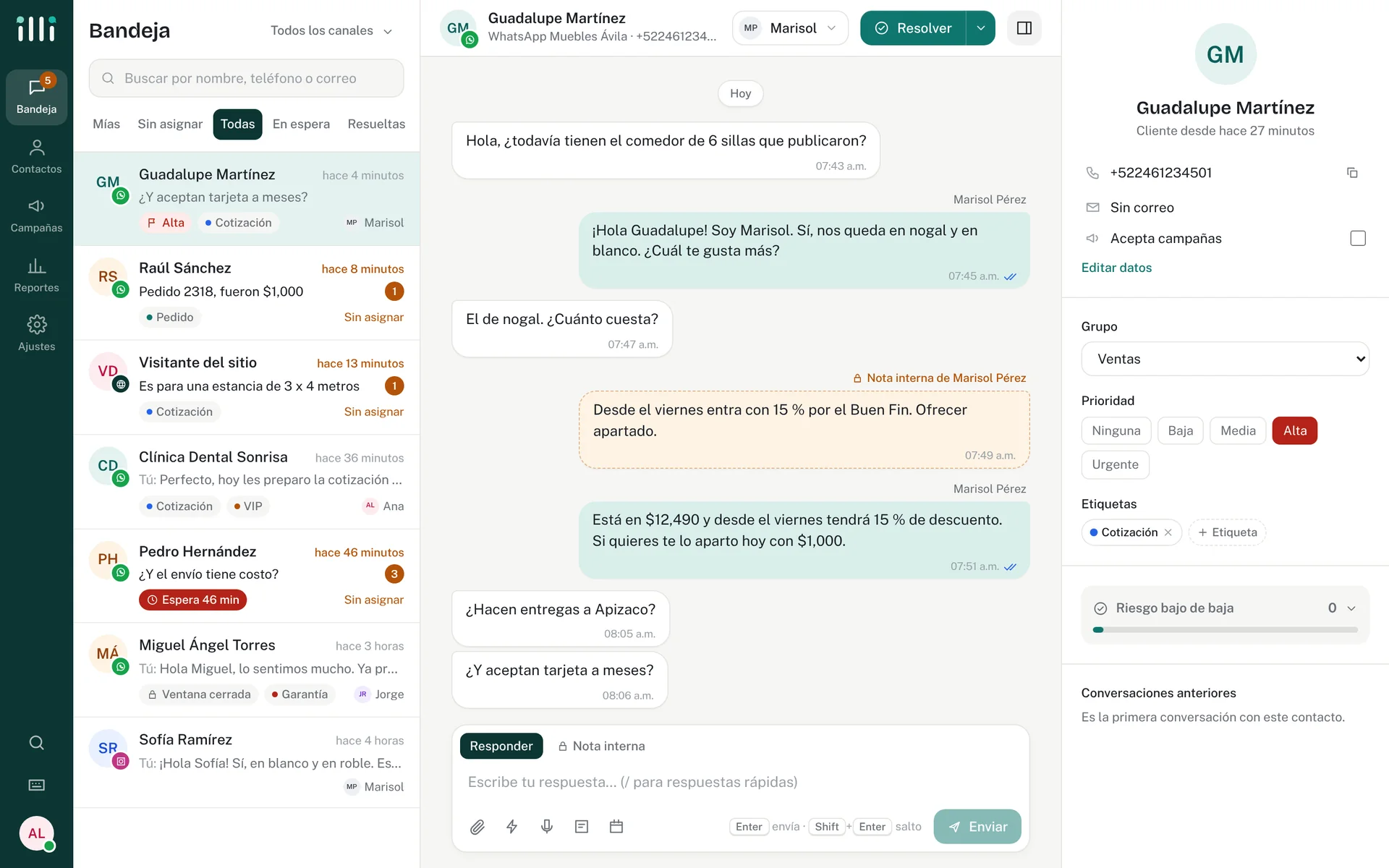Remove the Cotización tag with X
The height and width of the screenshot is (868, 1389).
click(x=1168, y=532)
